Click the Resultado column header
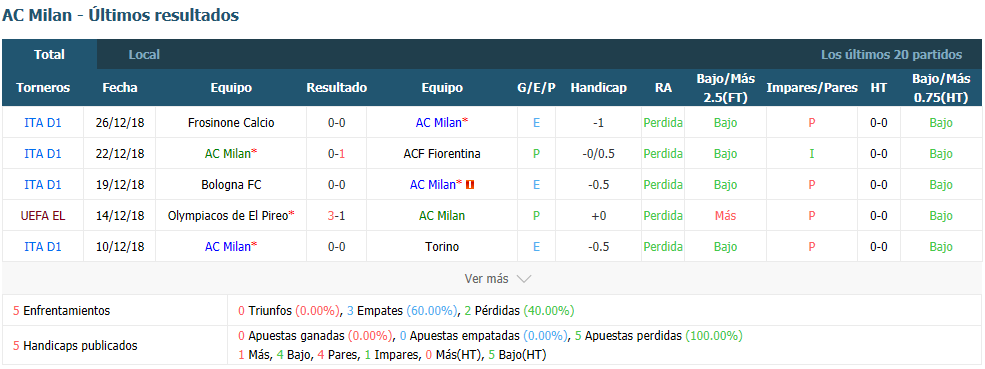This screenshot has height=369, width=985. click(337, 88)
